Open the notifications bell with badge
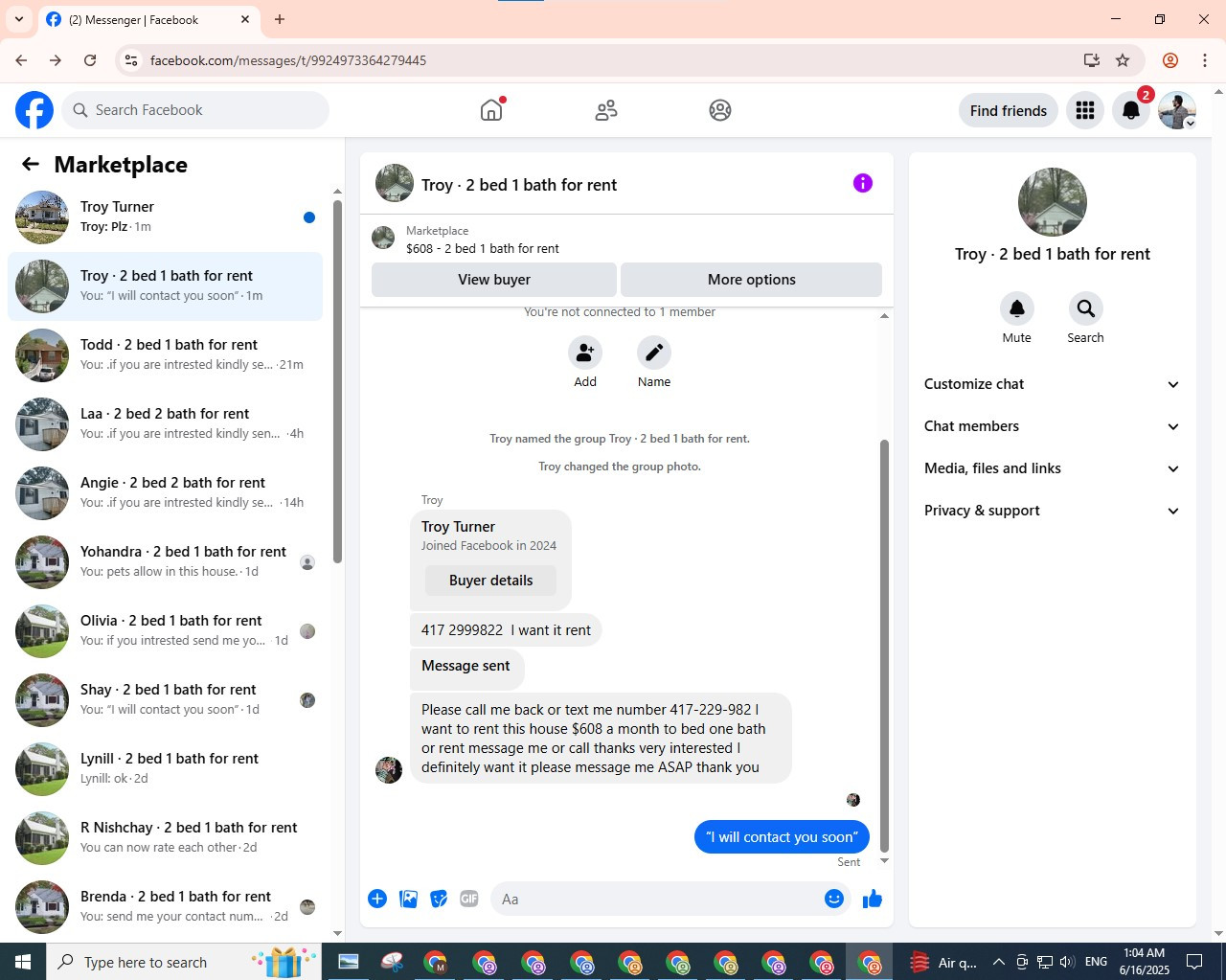The height and width of the screenshot is (980, 1226). 1131,110
